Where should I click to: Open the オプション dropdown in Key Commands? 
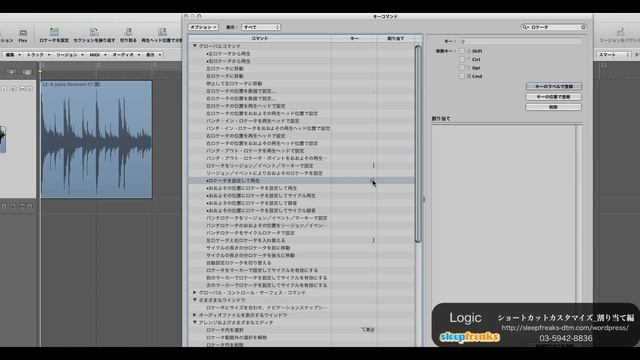tap(203, 27)
